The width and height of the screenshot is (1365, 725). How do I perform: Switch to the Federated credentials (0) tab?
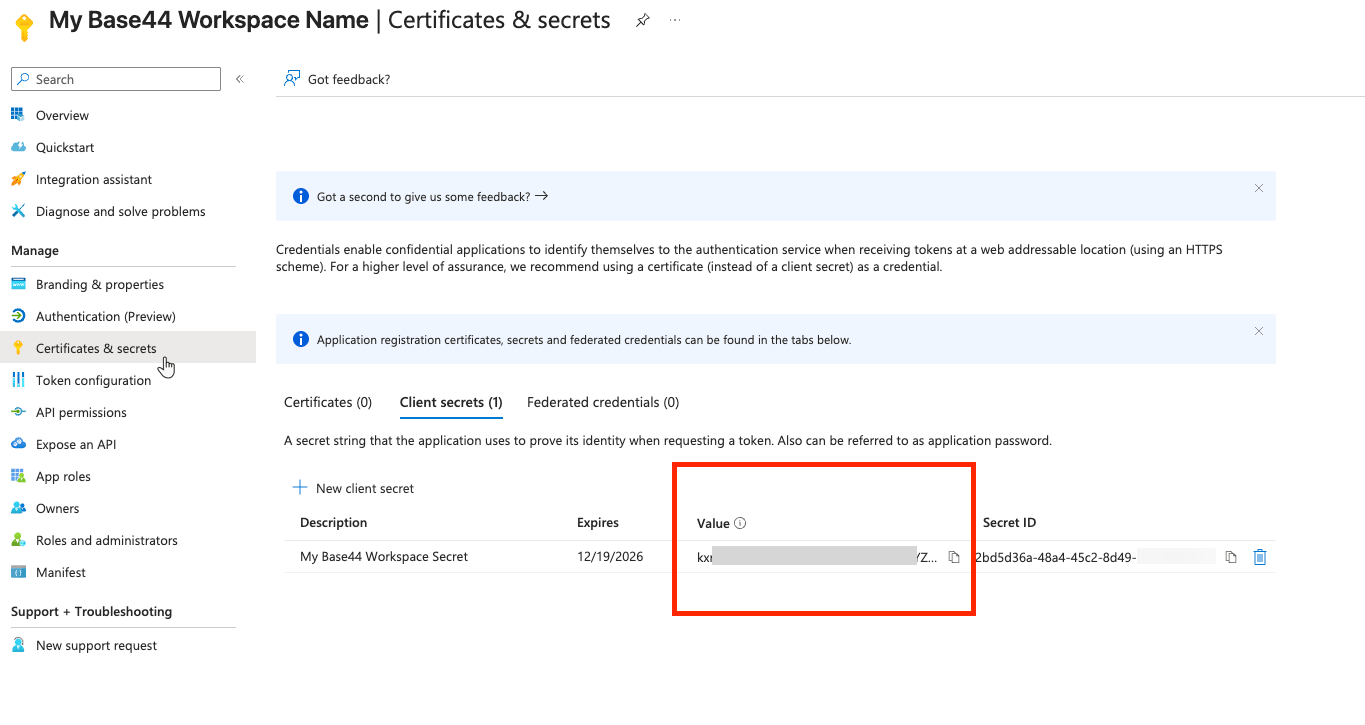[603, 402]
